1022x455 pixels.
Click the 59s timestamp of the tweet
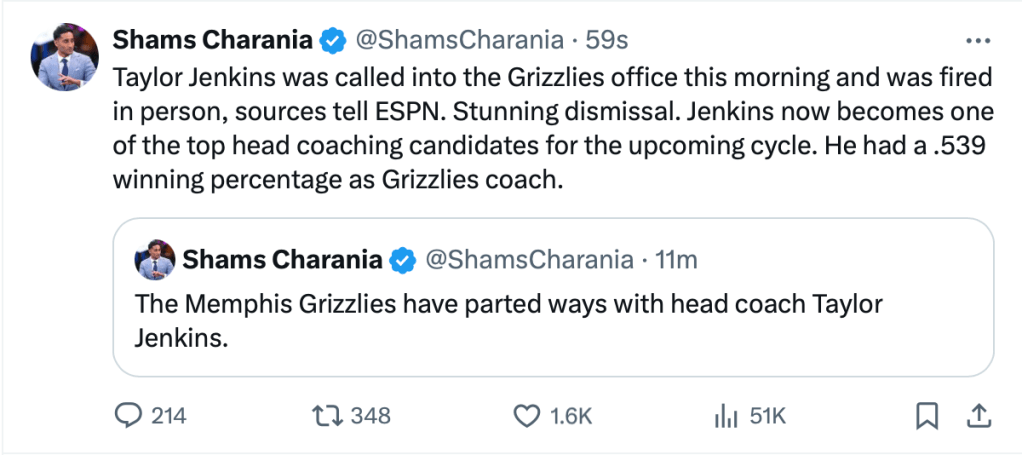606,40
